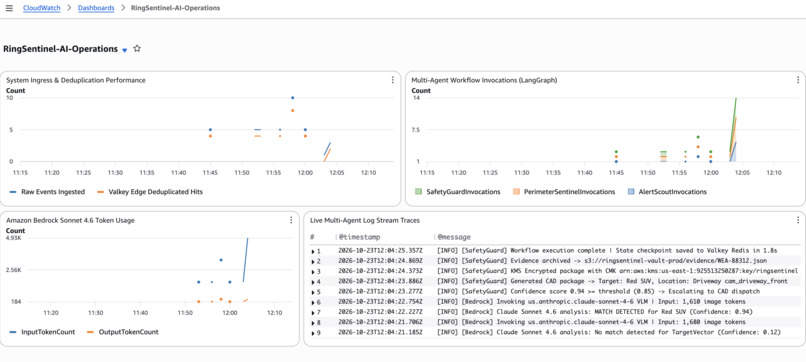The image size is (806, 362).
Task: Open options menu for Bedrock Token Usage widget
Action: tap(291, 220)
